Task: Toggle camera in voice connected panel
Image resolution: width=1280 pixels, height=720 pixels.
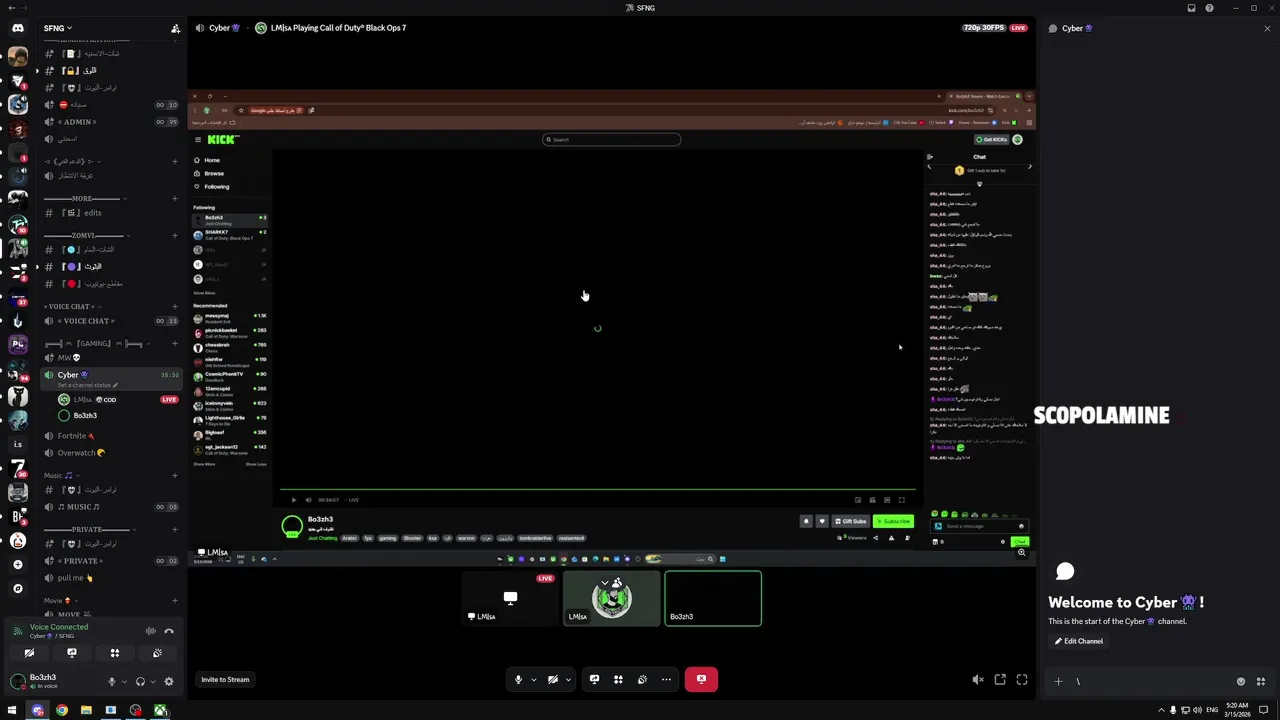Action: pyautogui.click(x=29, y=653)
